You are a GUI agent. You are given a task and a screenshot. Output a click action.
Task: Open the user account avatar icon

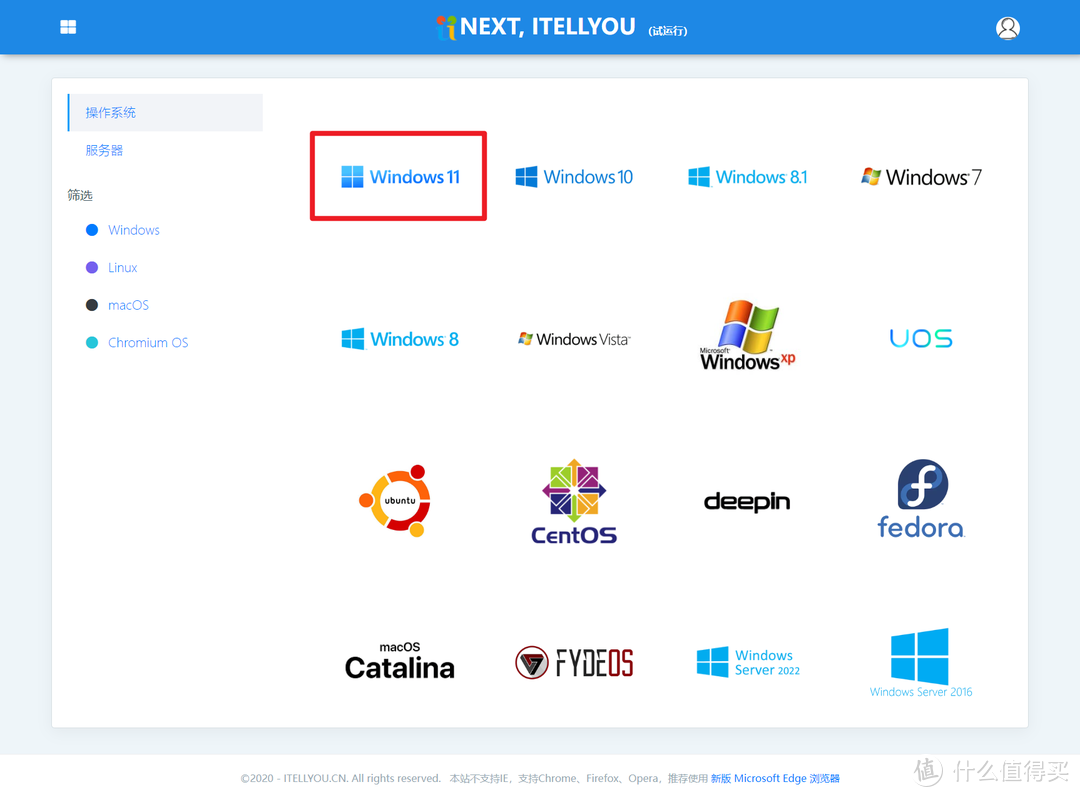(x=1008, y=28)
